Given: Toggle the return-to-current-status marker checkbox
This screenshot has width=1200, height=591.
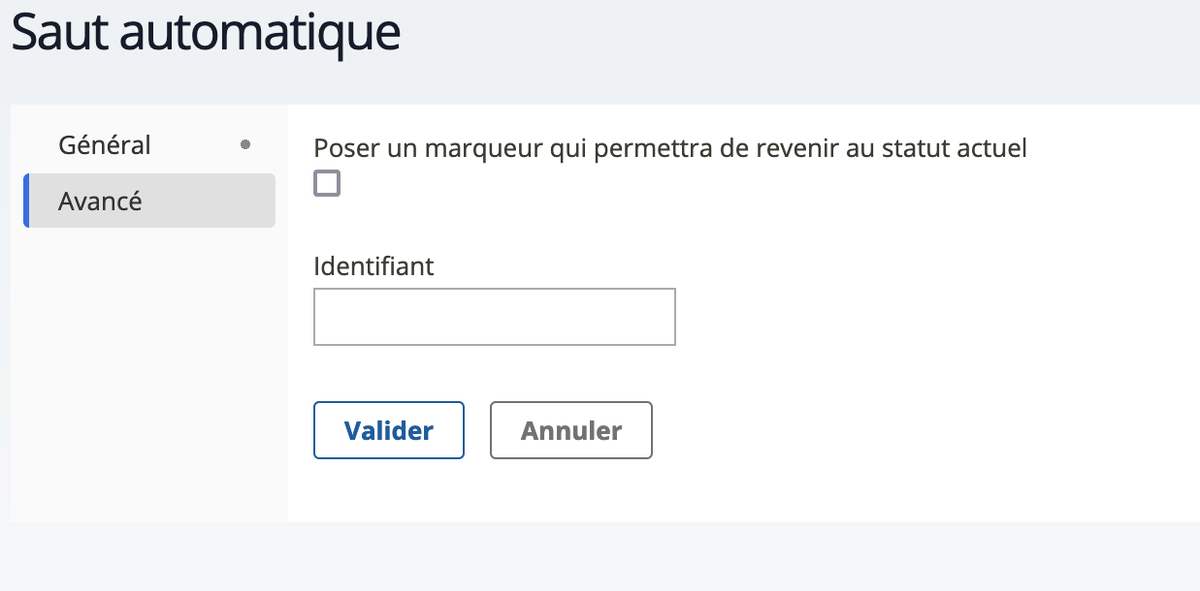Looking at the screenshot, I should click(x=327, y=183).
